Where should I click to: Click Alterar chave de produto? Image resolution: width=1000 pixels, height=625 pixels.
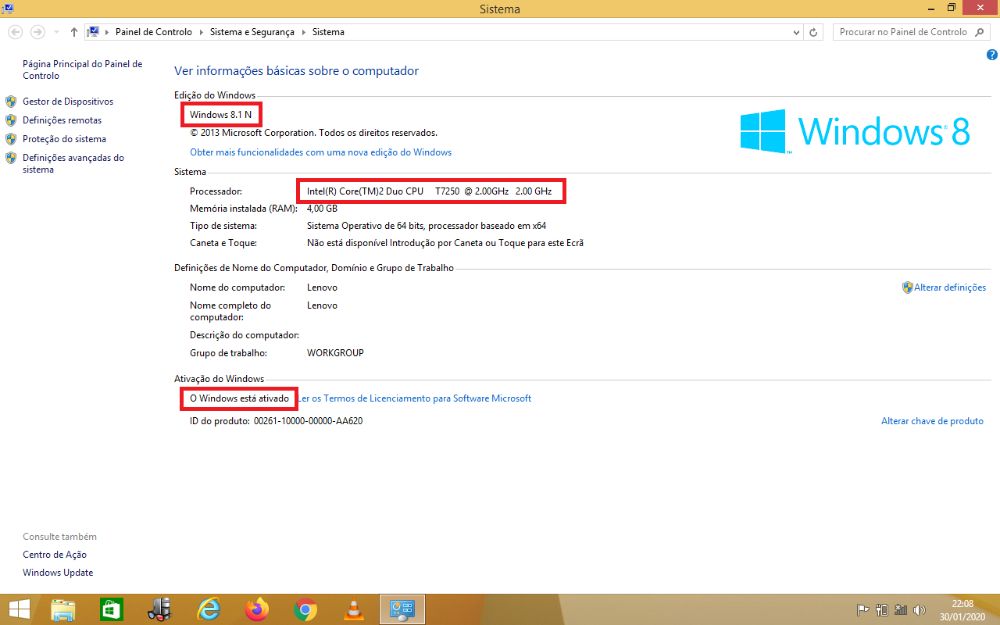[x=932, y=421]
